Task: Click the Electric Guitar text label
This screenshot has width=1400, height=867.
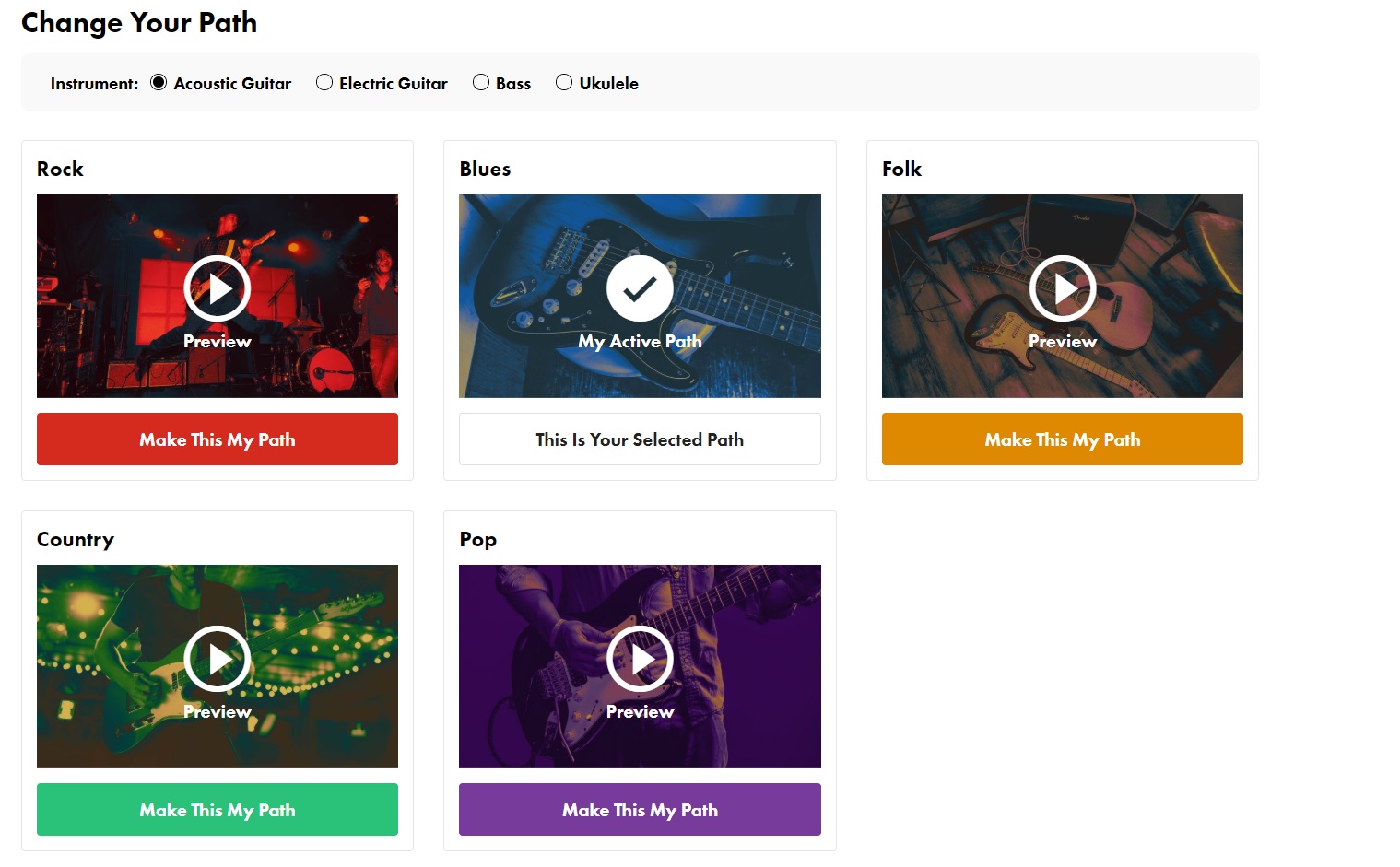Action: [x=394, y=84]
